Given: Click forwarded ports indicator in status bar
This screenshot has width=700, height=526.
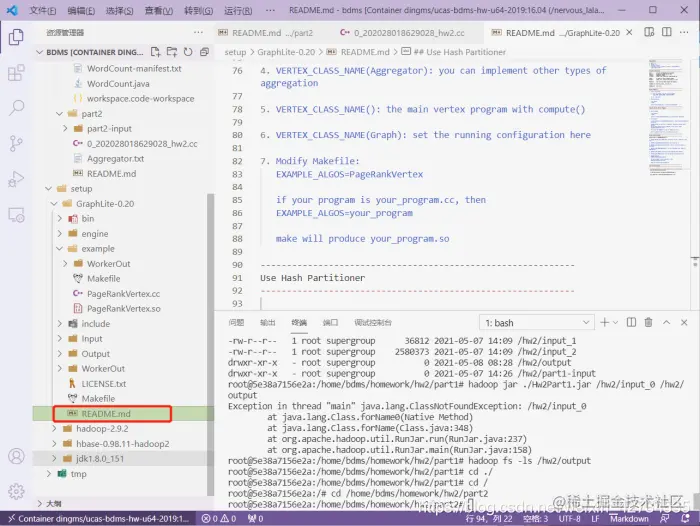Looking at the screenshot, I should (x=255, y=518).
